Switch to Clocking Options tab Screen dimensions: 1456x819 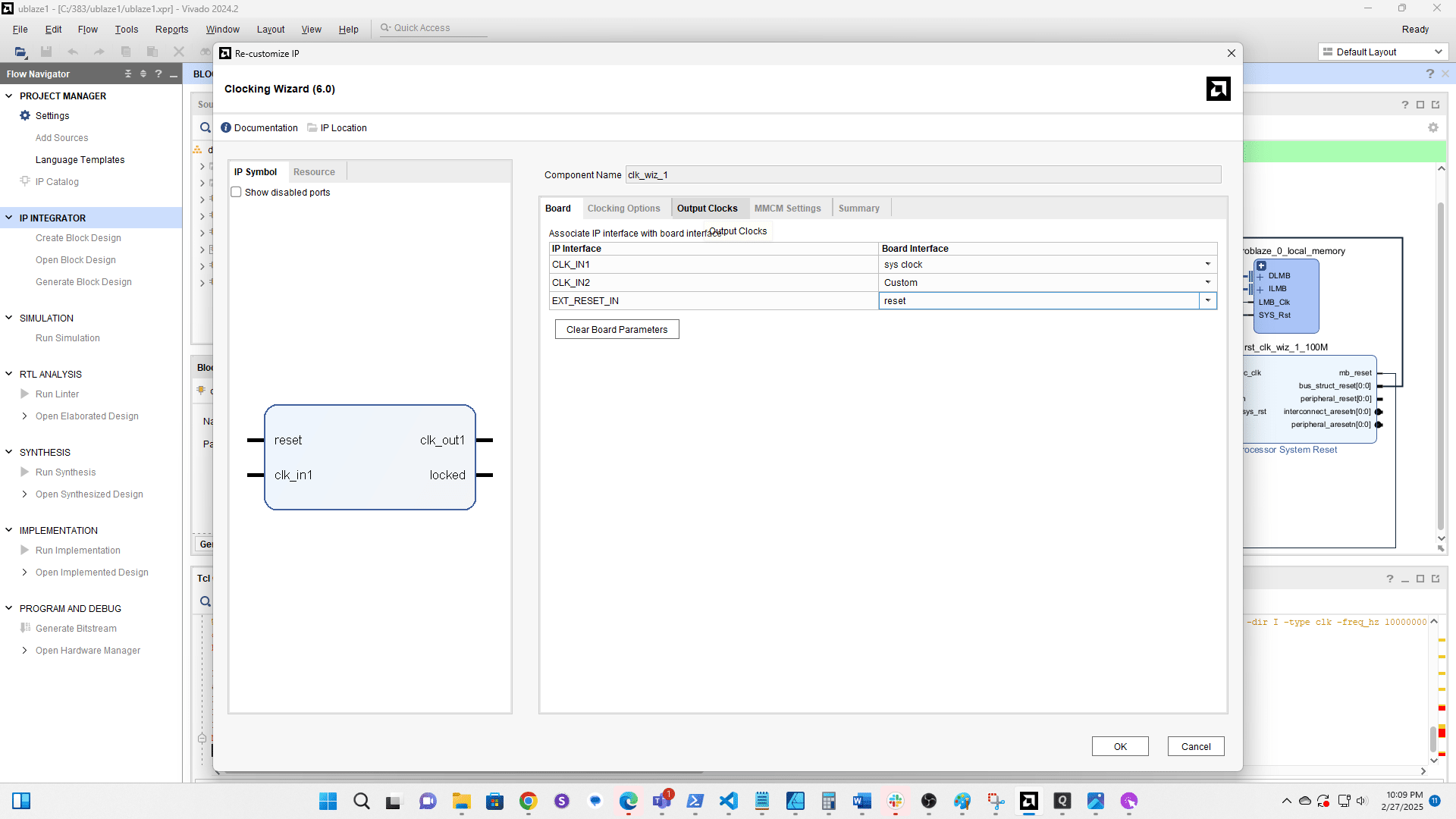point(623,208)
